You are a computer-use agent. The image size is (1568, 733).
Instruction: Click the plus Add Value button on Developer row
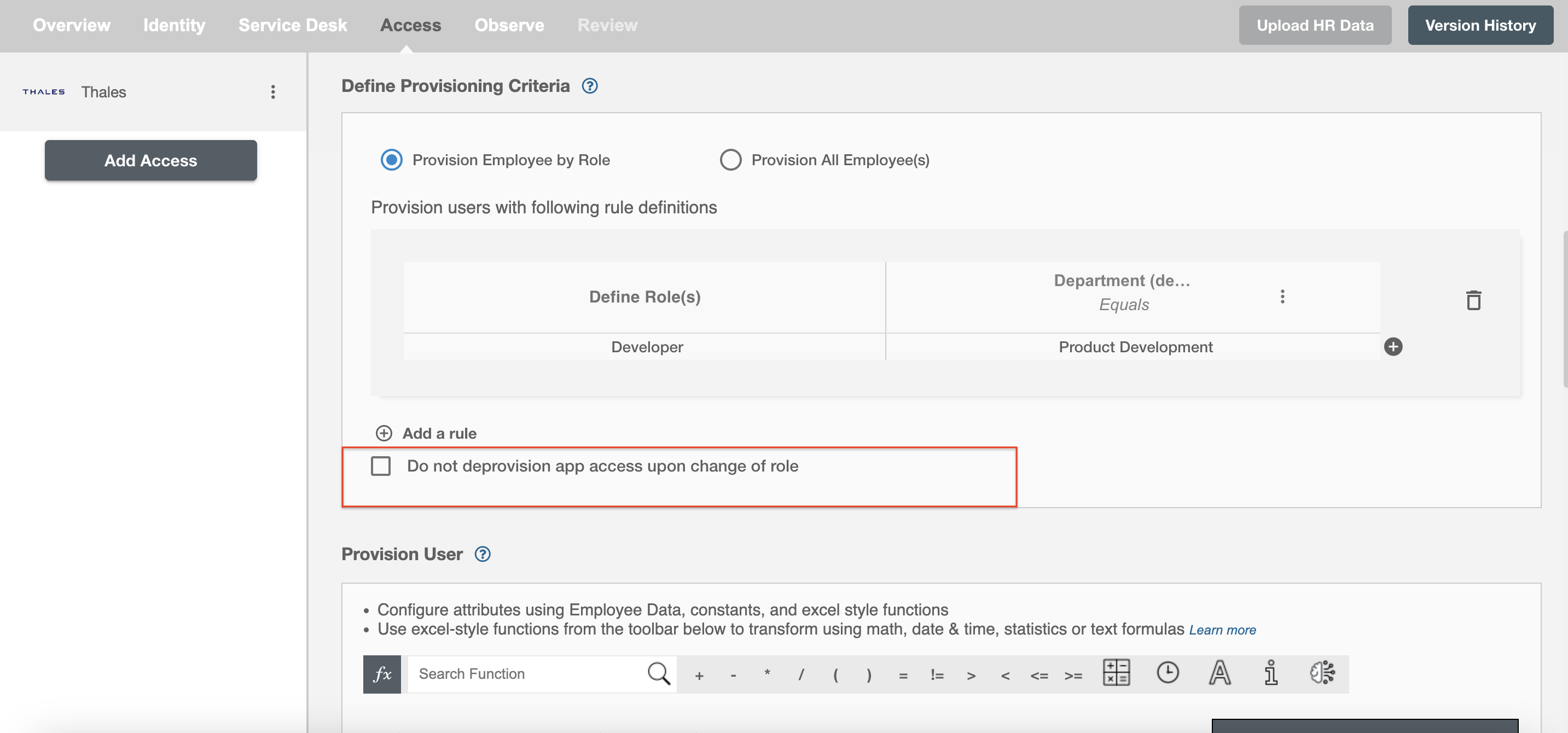point(1393,347)
